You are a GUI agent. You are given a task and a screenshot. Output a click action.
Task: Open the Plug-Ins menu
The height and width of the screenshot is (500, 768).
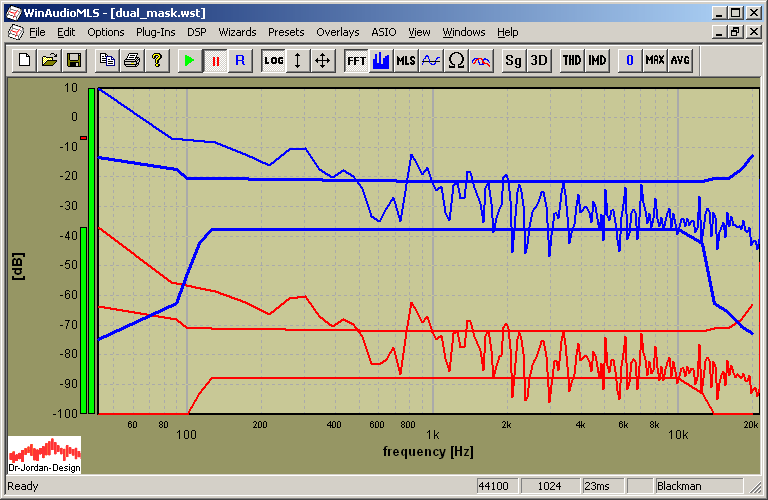click(155, 32)
